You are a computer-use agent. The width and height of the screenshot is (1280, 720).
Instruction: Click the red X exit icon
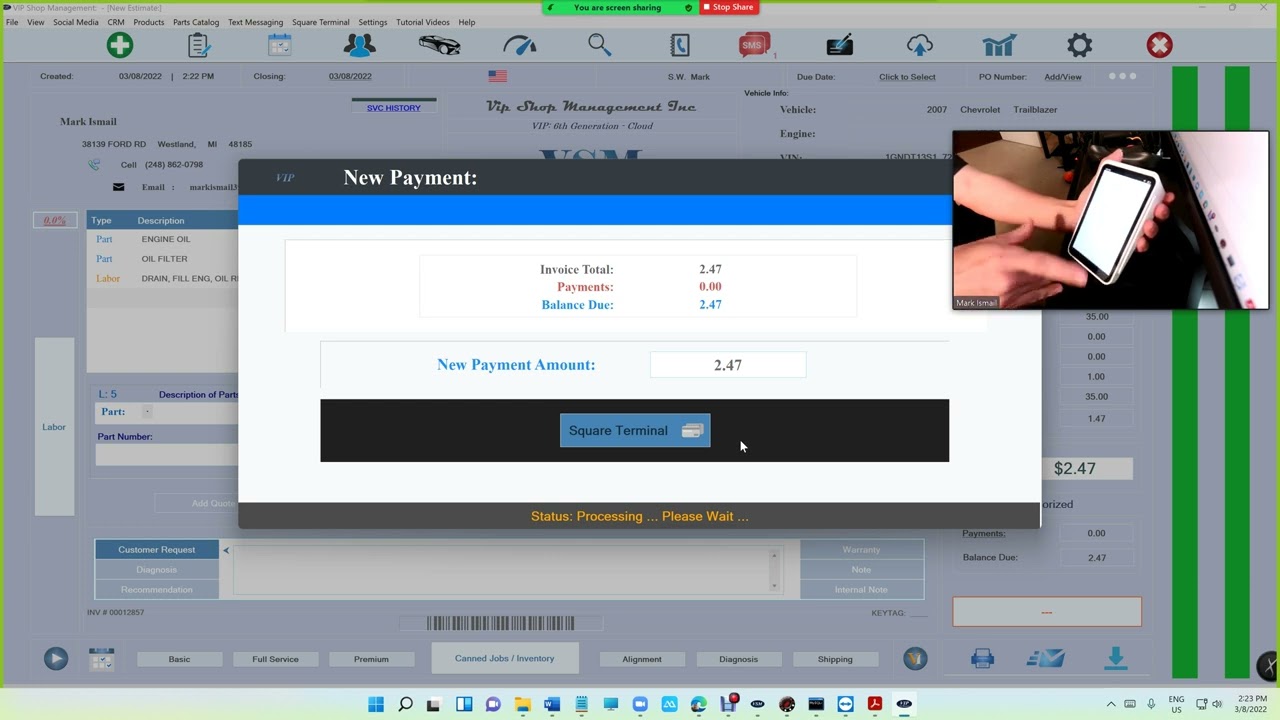tap(1160, 45)
